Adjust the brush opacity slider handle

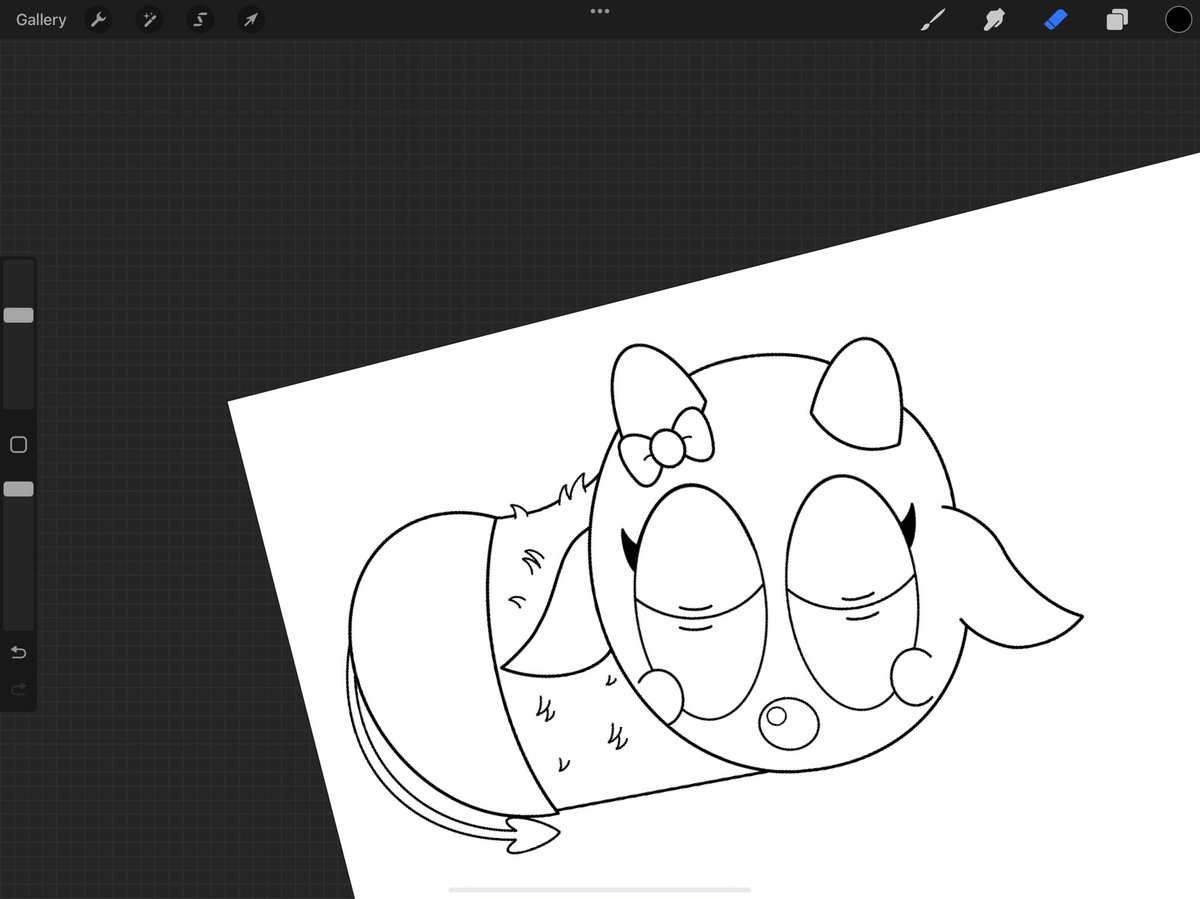[x=18, y=489]
